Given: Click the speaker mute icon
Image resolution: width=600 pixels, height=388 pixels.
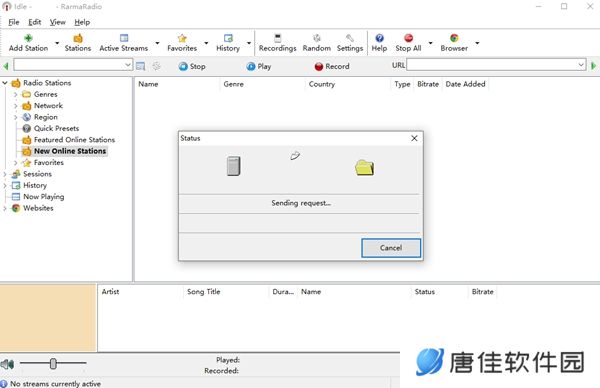Looking at the screenshot, I should 7,364.
